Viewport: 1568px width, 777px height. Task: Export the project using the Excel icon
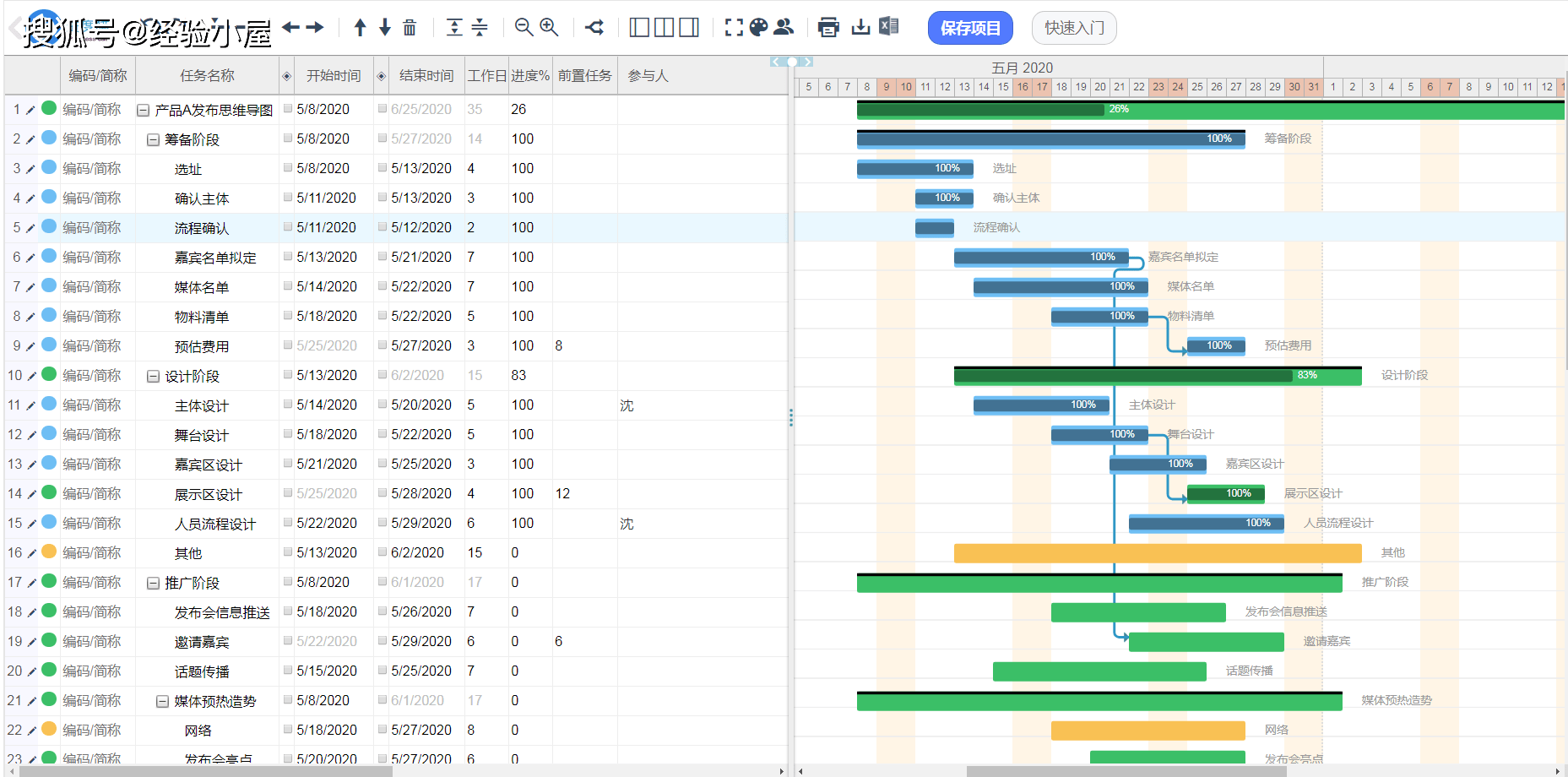pos(888,27)
